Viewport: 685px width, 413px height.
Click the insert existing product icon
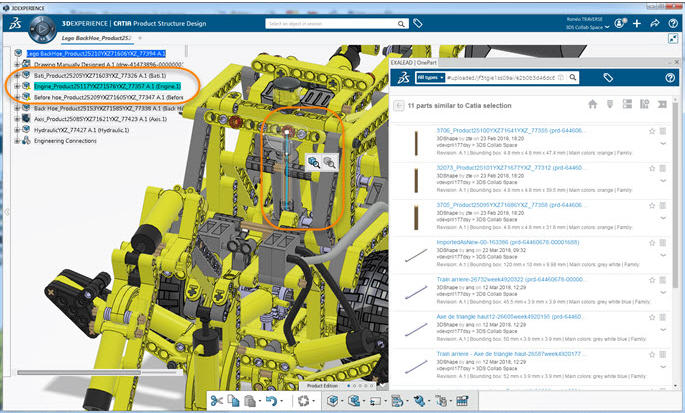[354, 400]
